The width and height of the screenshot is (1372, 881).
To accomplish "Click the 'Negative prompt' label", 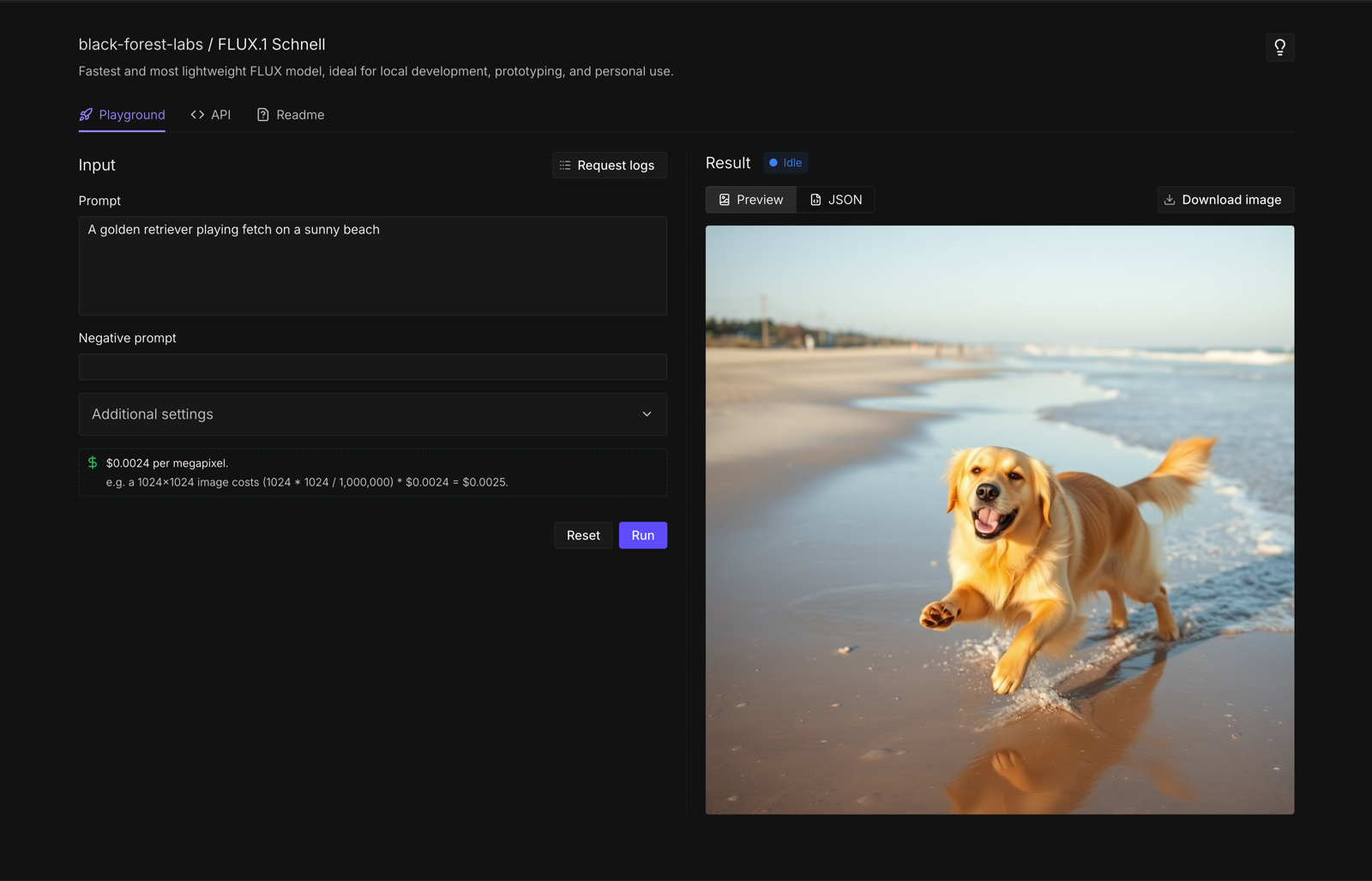I will point(128,338).
